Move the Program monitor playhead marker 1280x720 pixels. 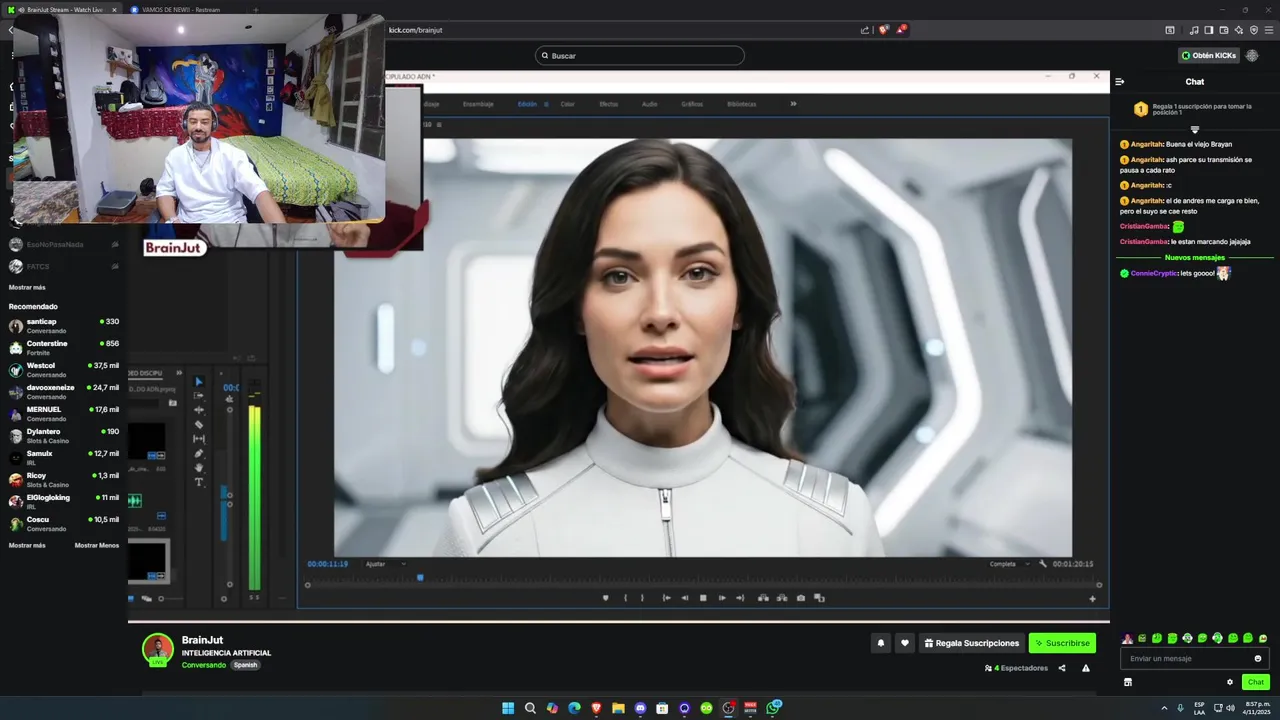[420, 577]
